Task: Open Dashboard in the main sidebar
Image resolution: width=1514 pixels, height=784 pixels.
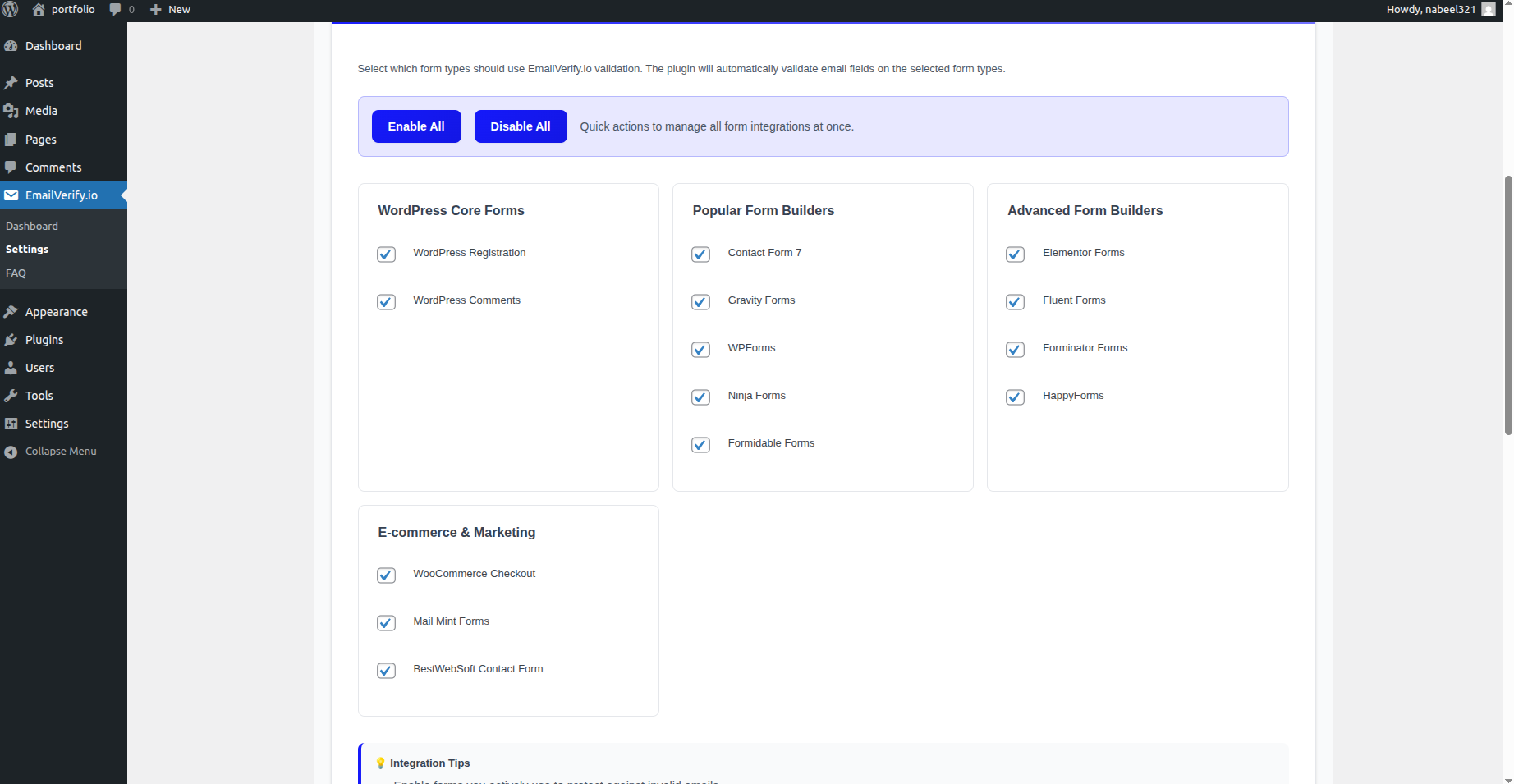Action: click(63, 46)
